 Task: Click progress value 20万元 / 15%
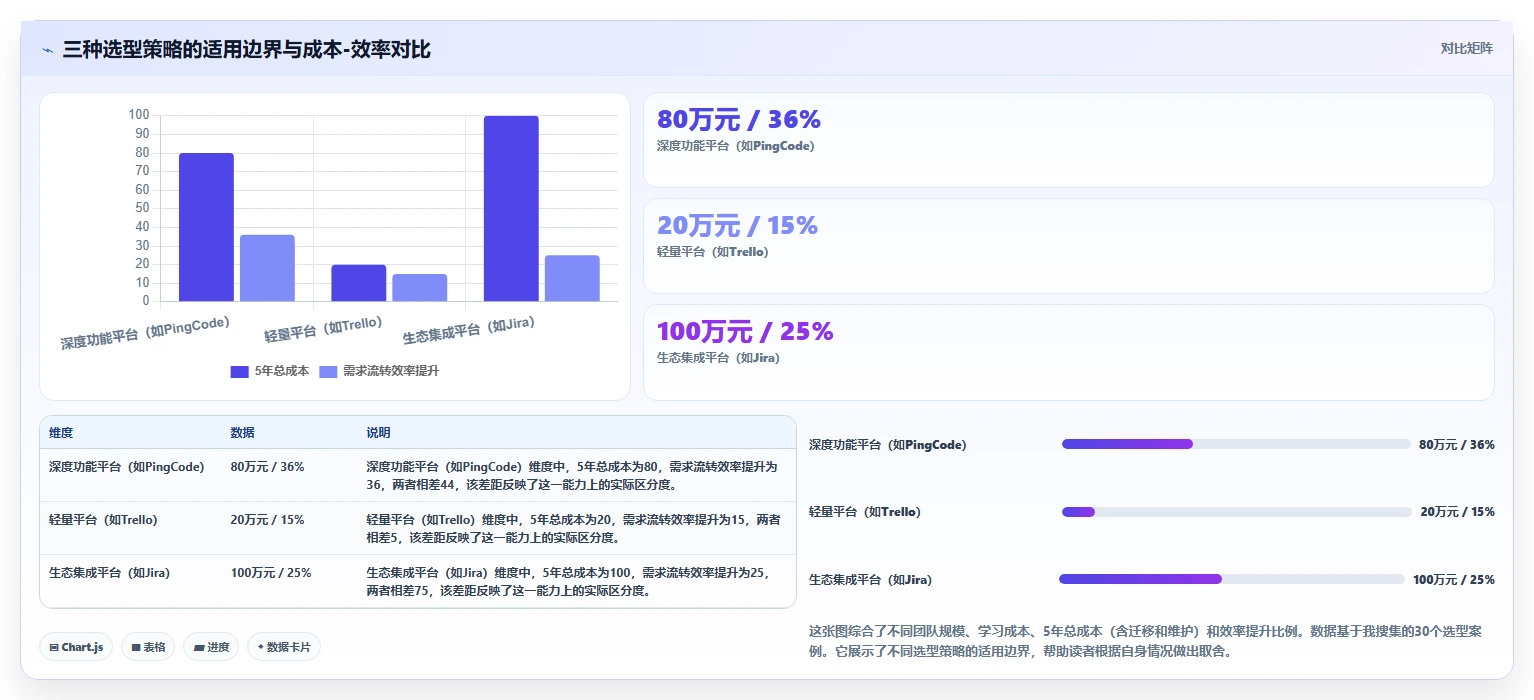[1457, 512]
